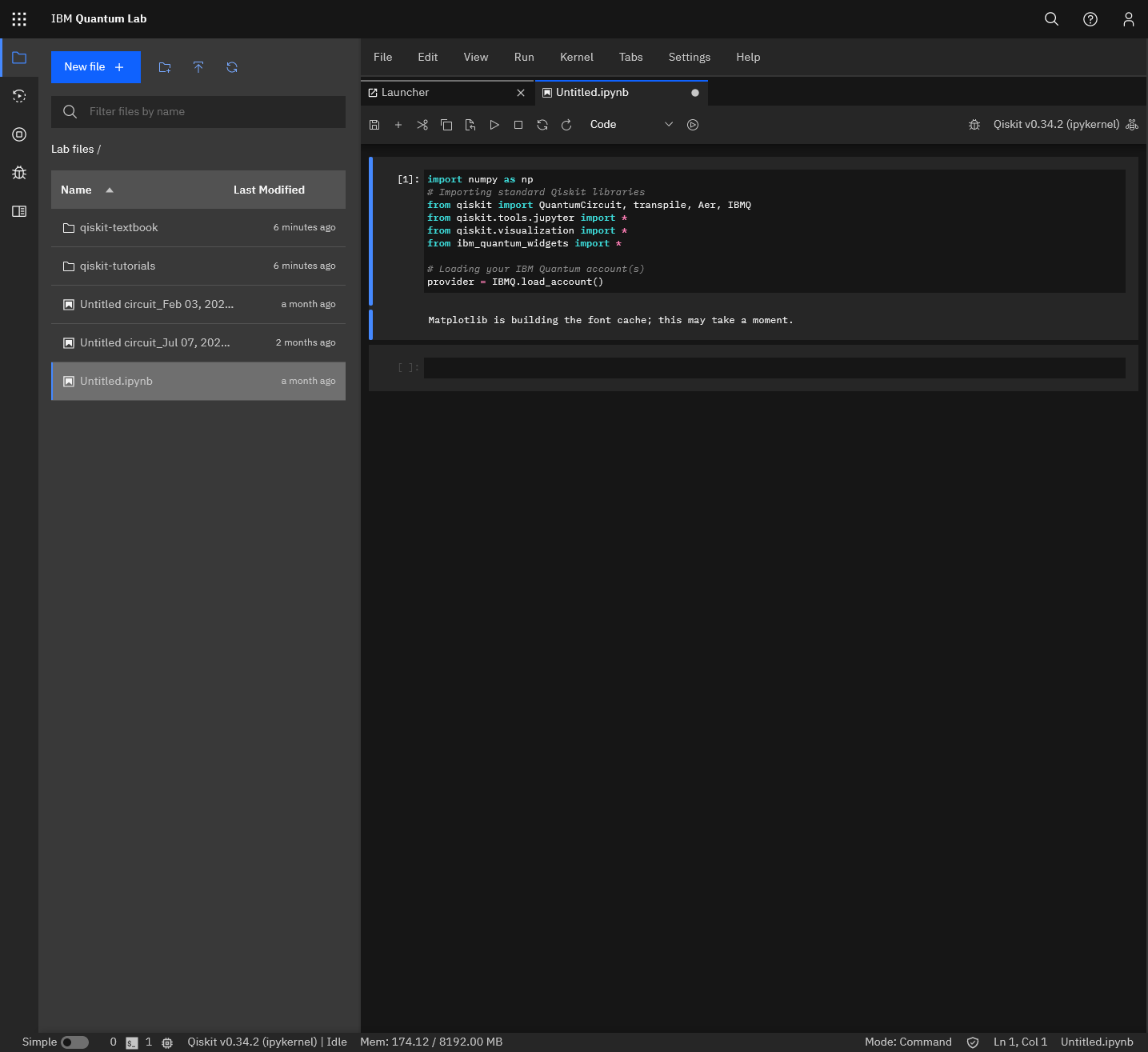
Task: Close the Launcher tab
Action: point(521,93)
